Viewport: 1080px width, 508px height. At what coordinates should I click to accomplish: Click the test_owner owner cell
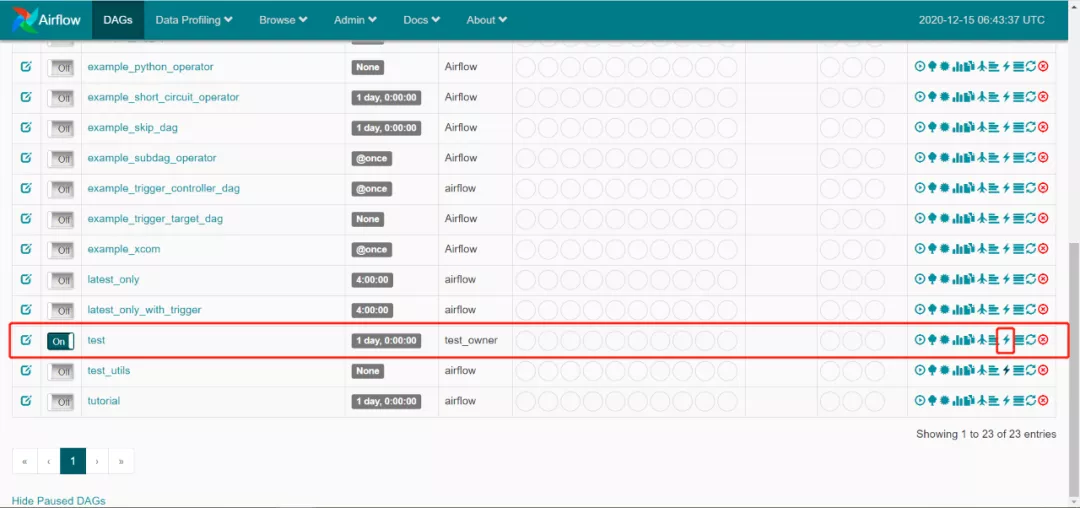click(471, 340)
